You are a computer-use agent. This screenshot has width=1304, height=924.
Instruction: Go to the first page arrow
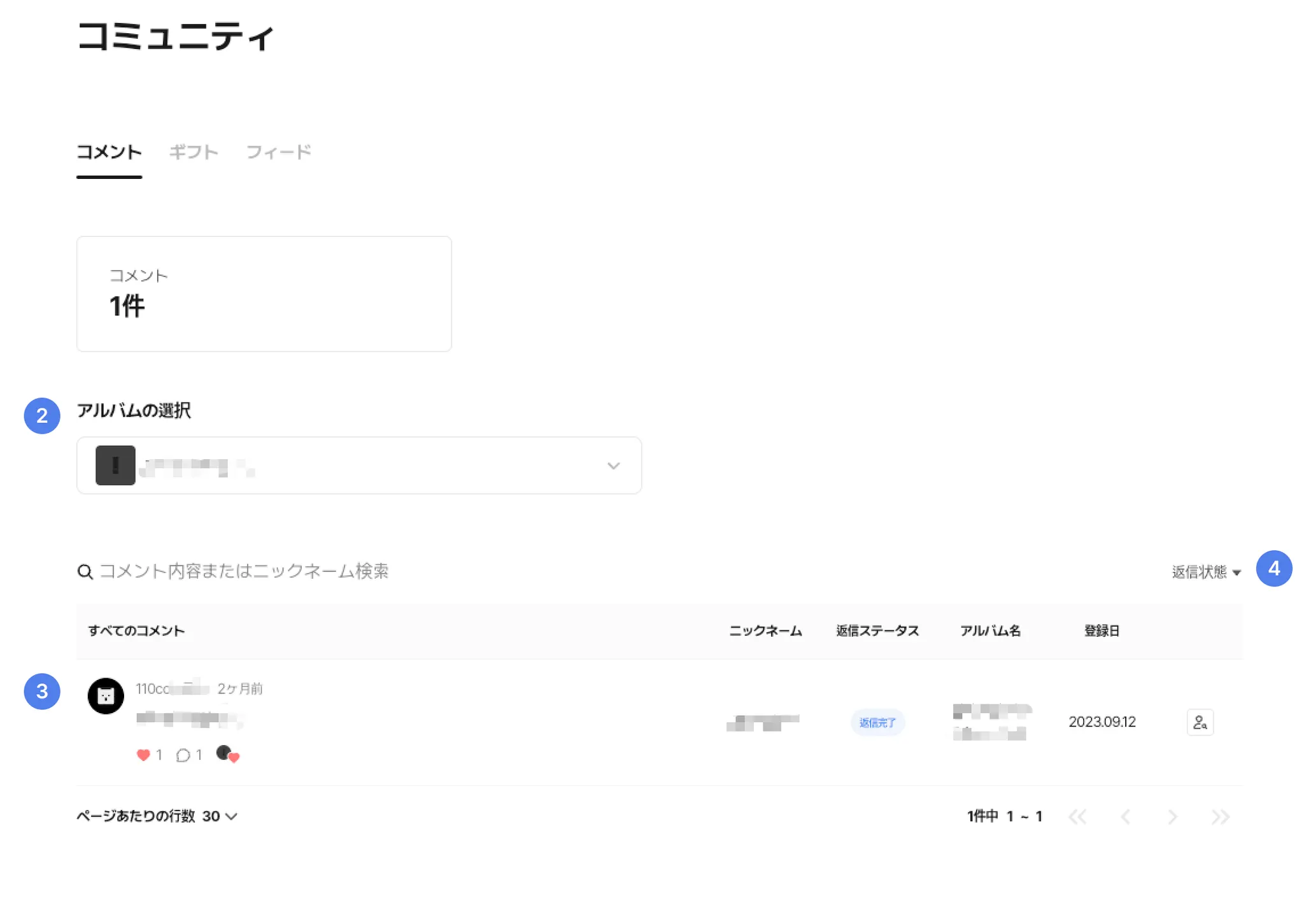pyautogui.click(x=1078, y=816)
